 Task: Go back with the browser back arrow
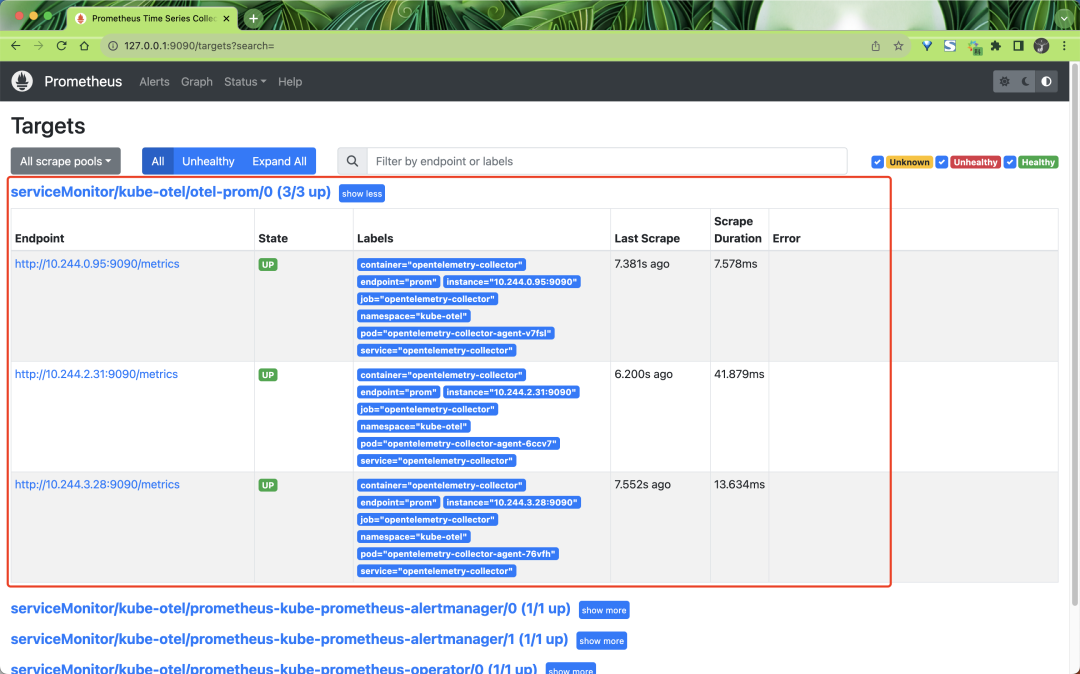coord(16,46)
